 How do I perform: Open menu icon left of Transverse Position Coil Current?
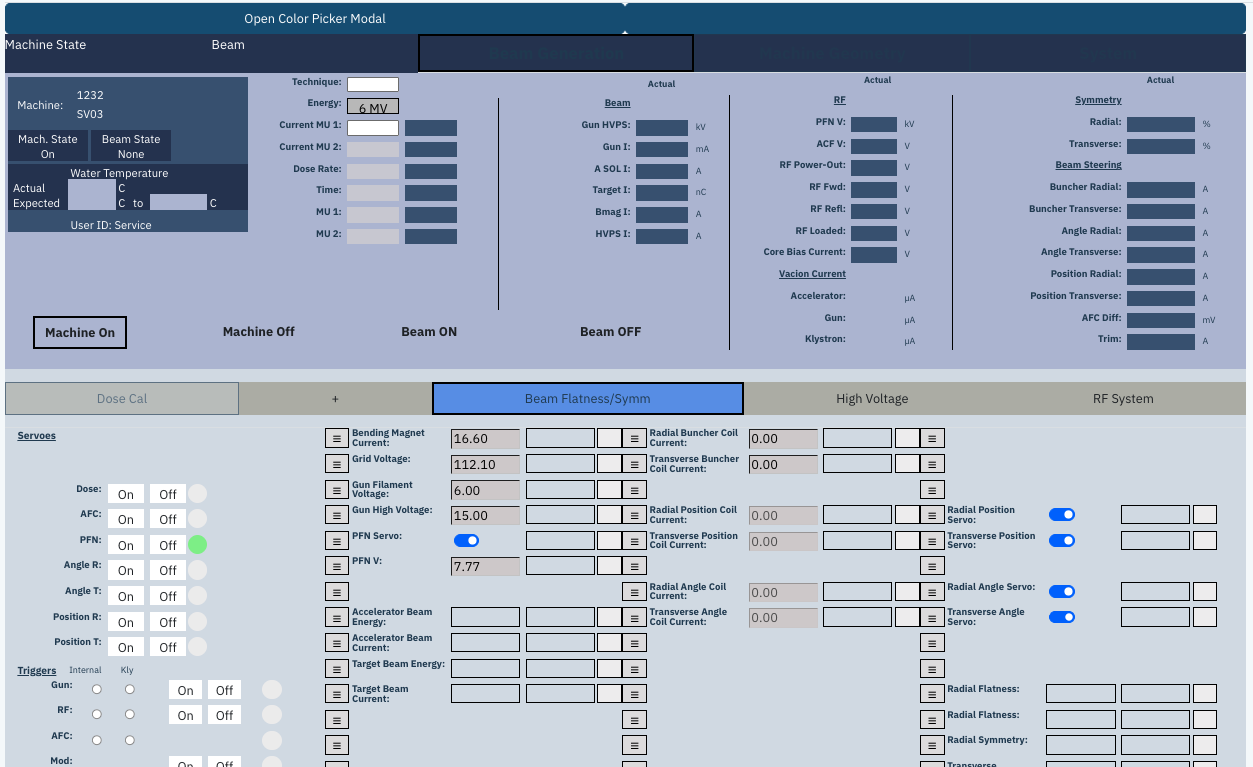pyautogui.click(x=634, y=541)
